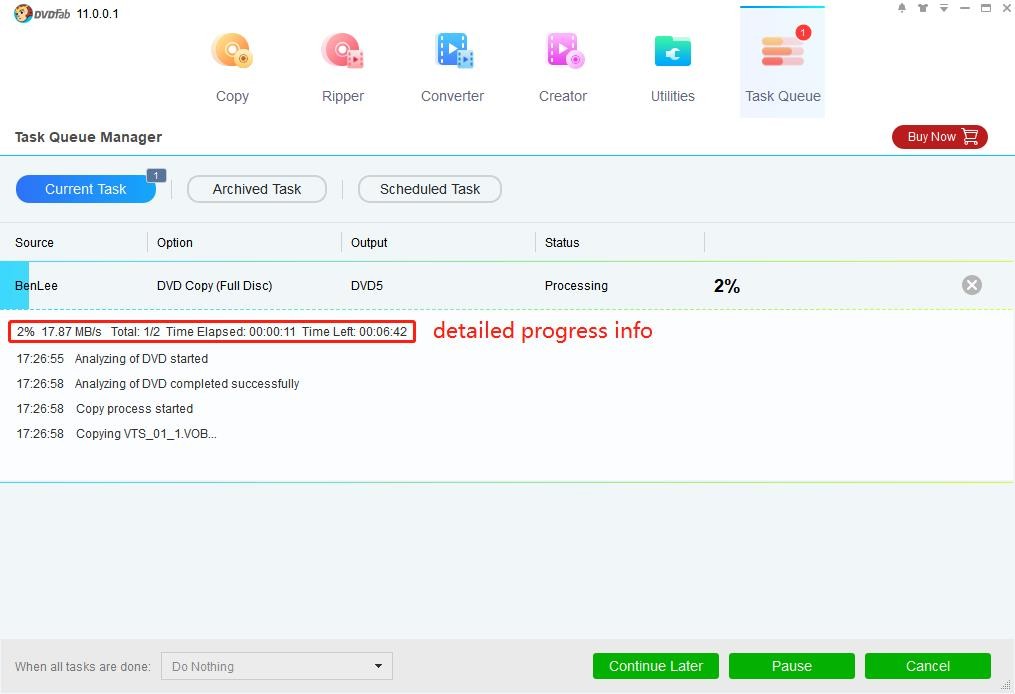
Task: Switch to the Converter module
Action: coord(452,66)
